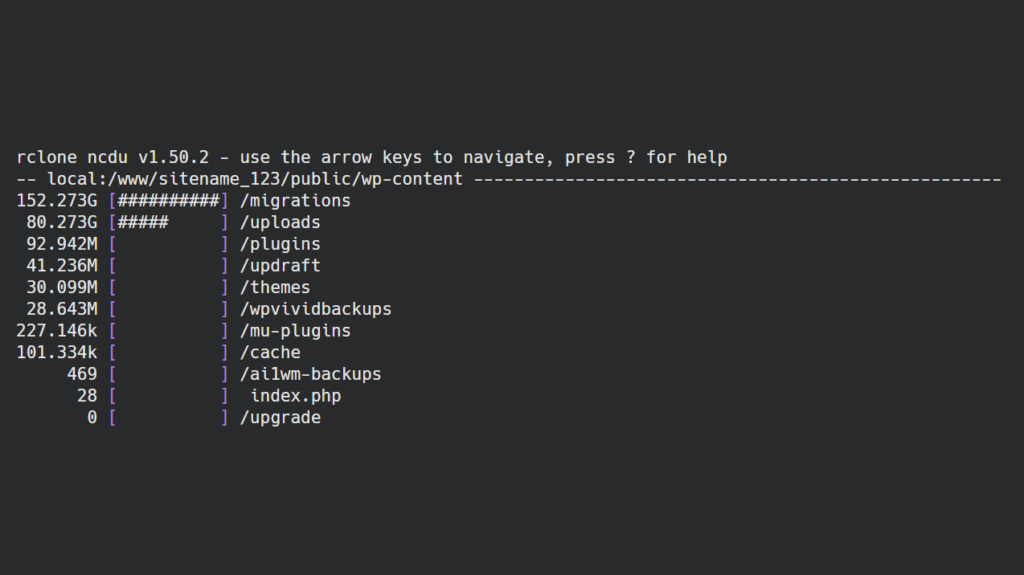
Task: Open the /ai1wm-backups folder
Action: click(x=310, y=374)
